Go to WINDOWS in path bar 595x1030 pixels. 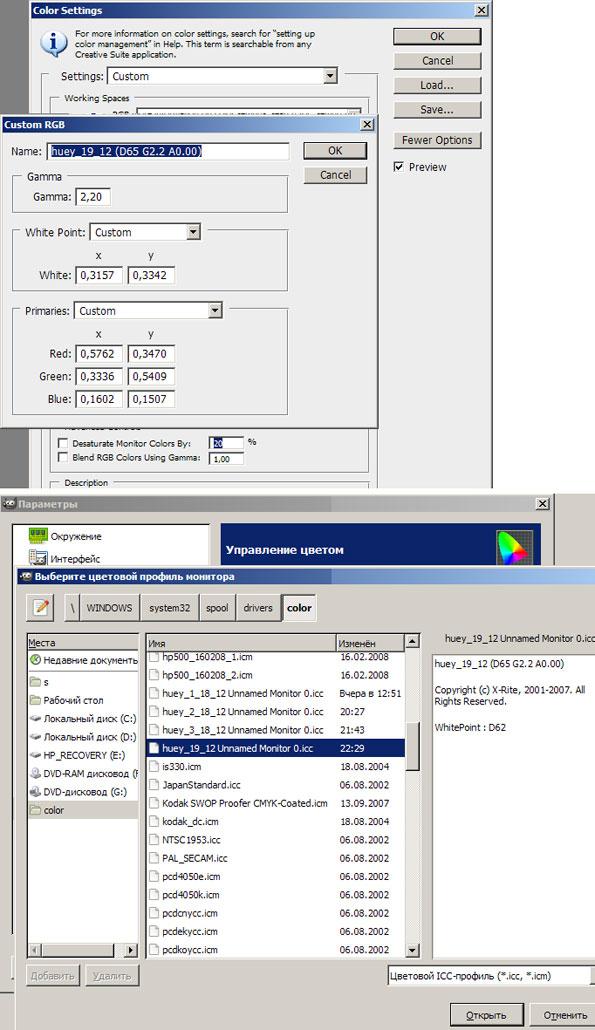point(109,608)
